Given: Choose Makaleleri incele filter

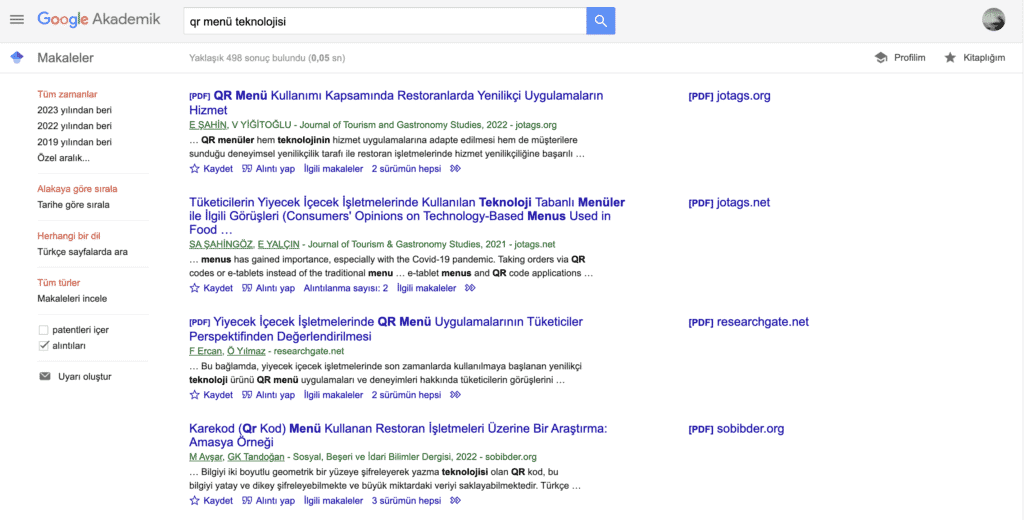Looking at the screenshot, I should 72,299.
